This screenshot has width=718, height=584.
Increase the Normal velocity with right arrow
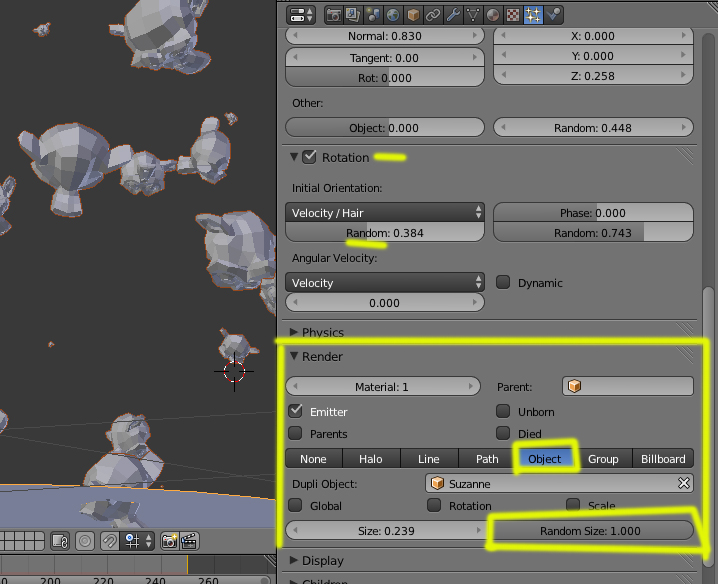[x=475, y=36]
